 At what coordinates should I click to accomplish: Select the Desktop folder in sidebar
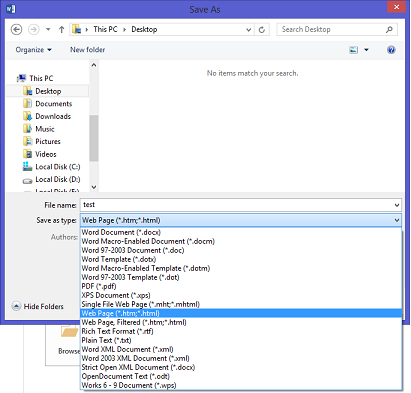48,91
